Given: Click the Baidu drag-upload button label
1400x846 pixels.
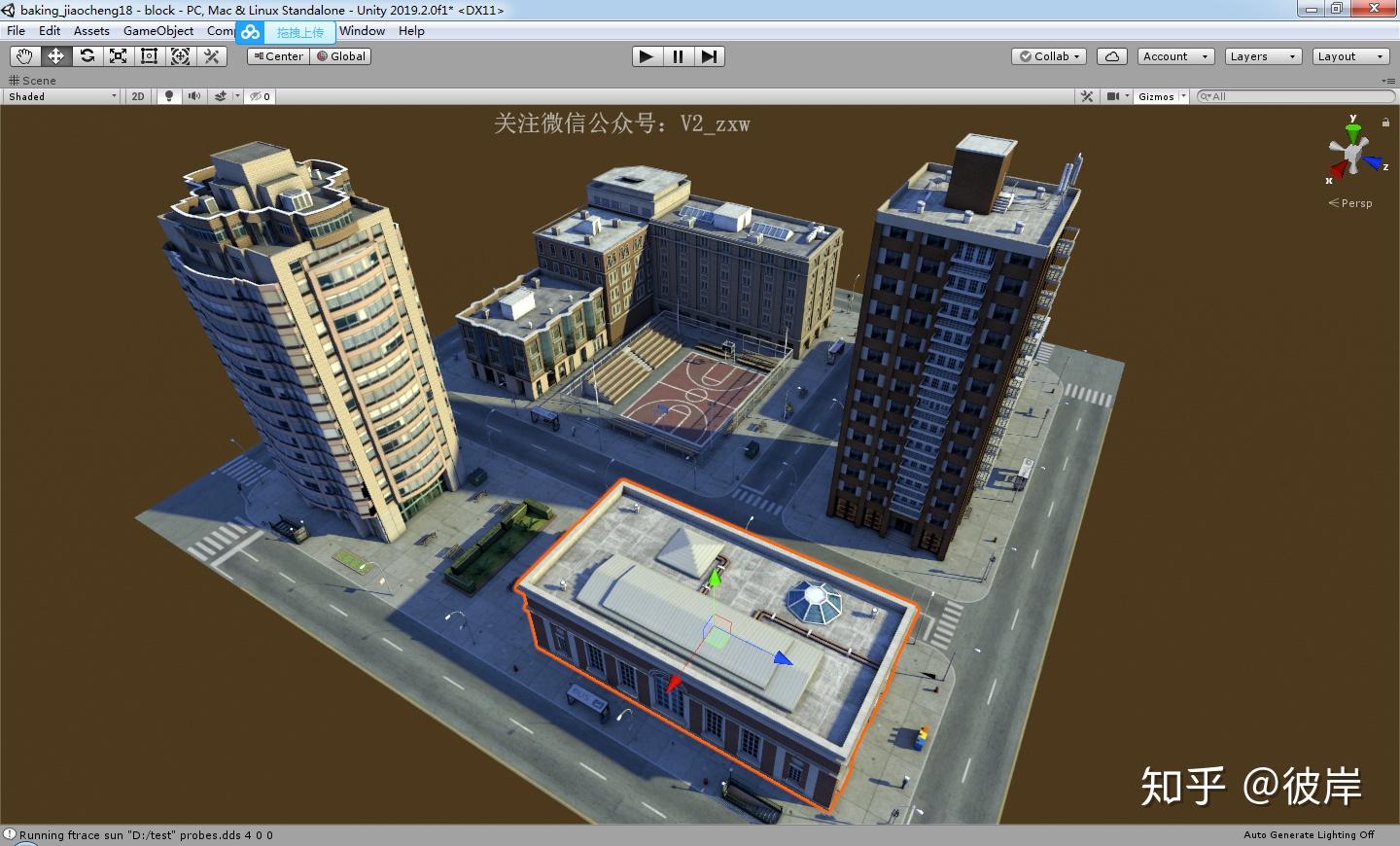Looking at the screenshot, I should pos(299,33).
